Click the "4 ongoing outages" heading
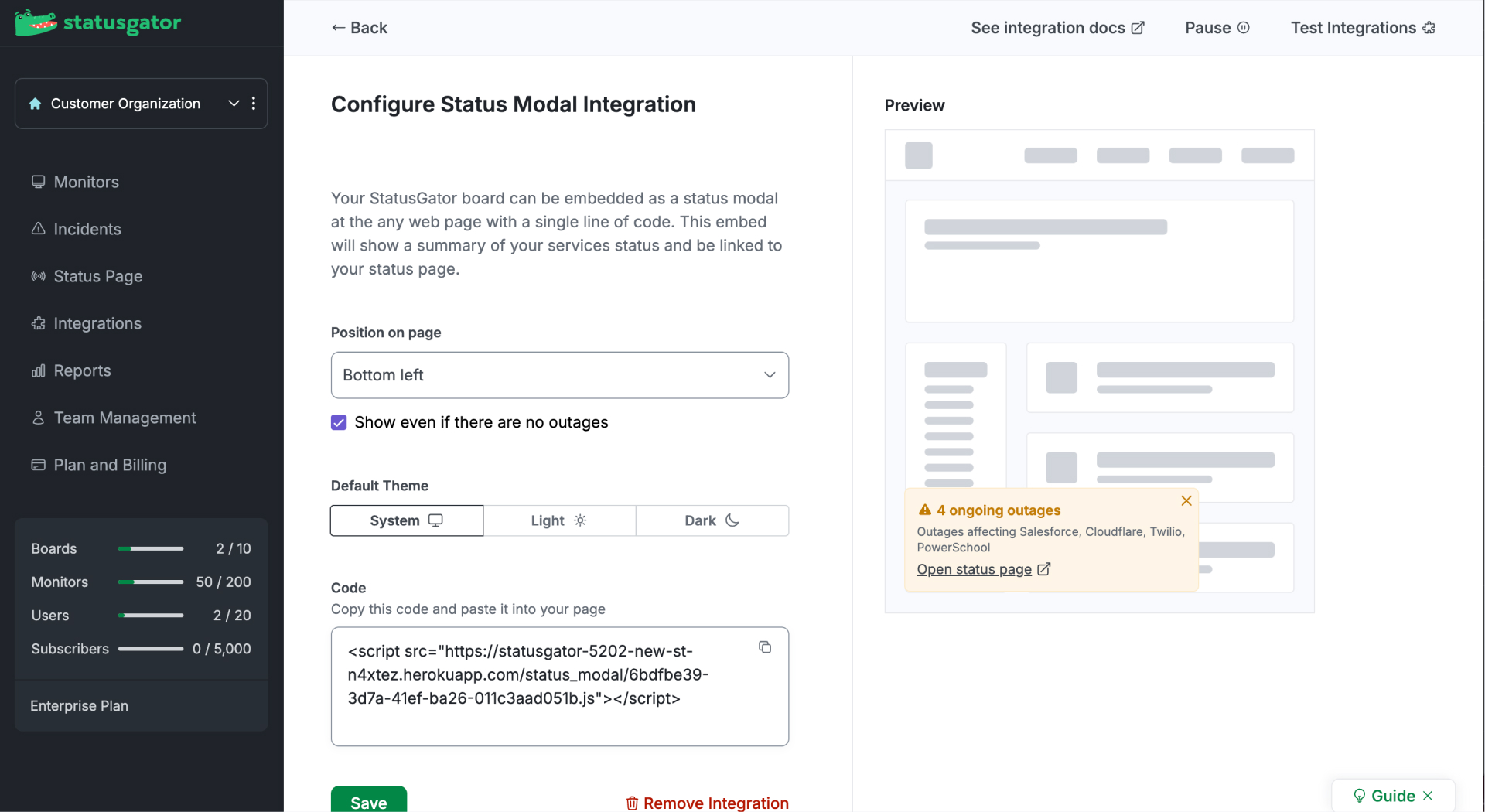 click(999, 510)
